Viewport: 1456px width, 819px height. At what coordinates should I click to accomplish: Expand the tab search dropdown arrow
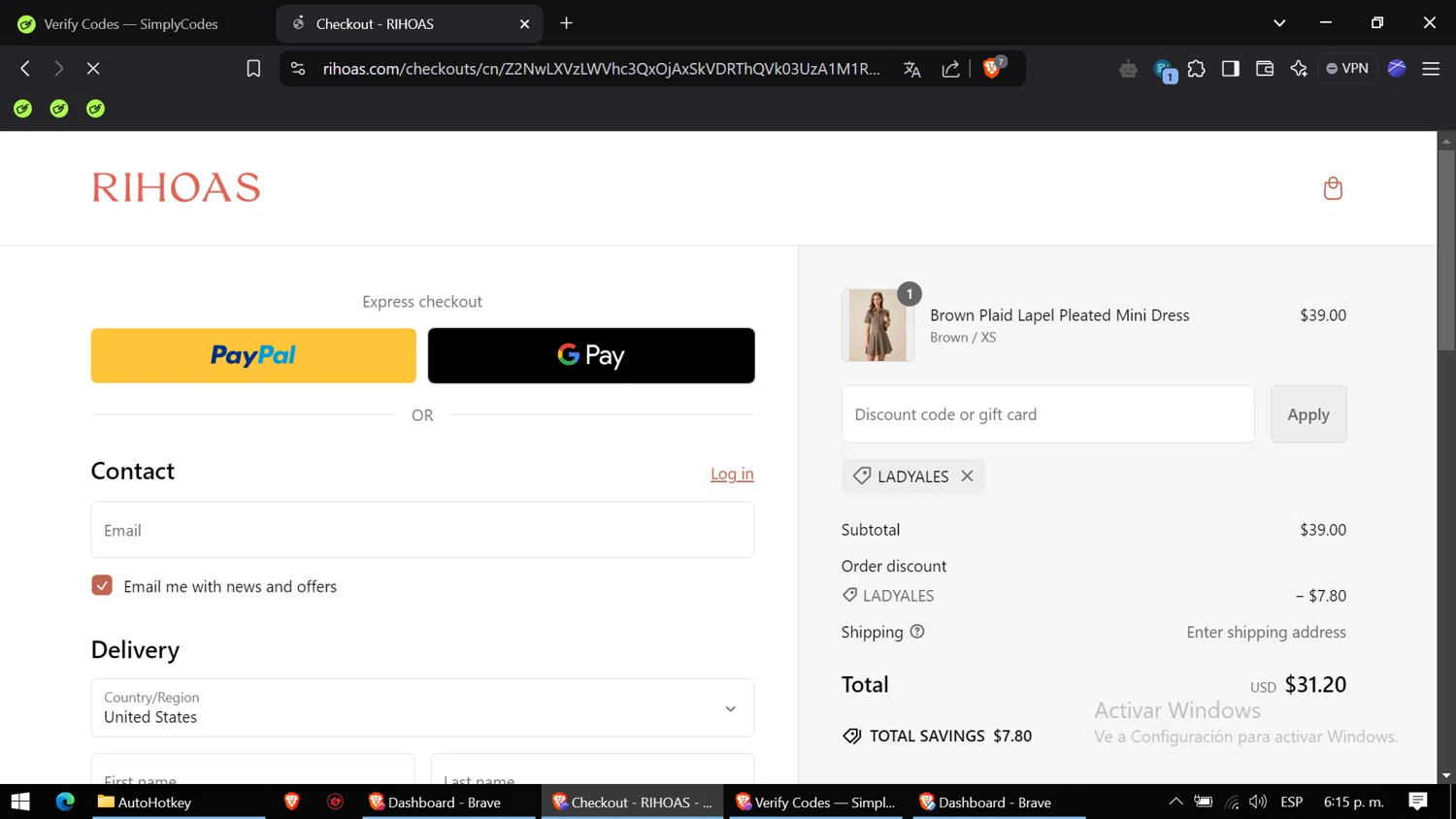(x=1279, y=23)
